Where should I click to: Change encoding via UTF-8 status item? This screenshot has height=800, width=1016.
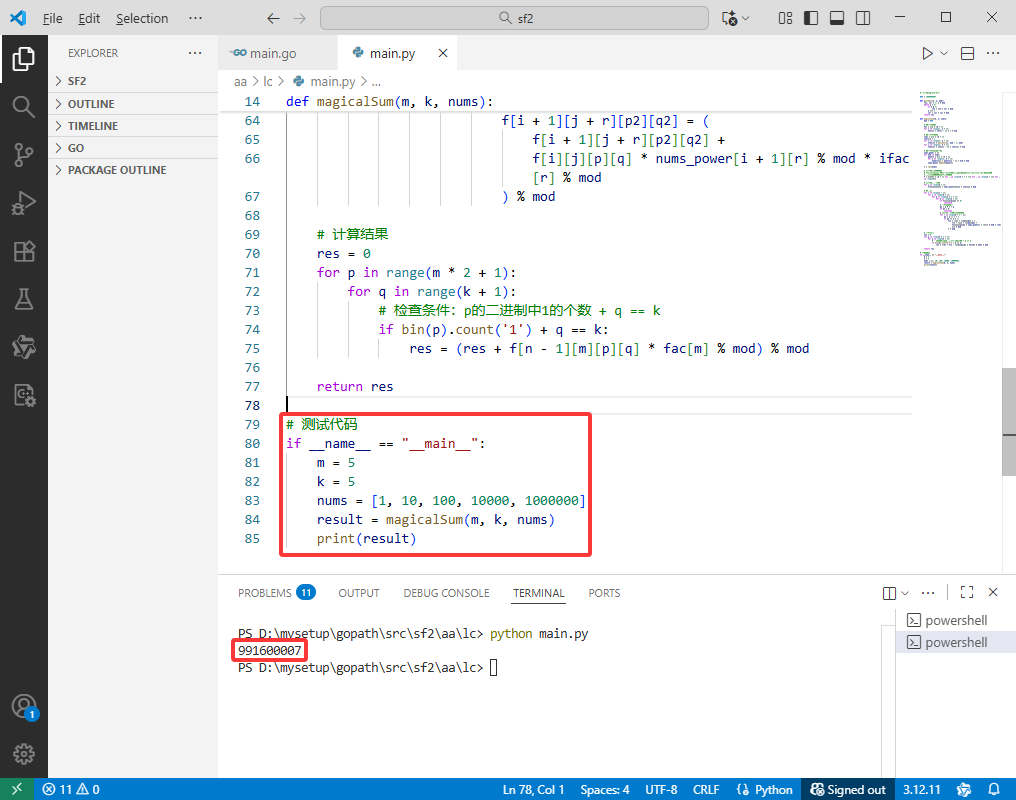point(661,789)
